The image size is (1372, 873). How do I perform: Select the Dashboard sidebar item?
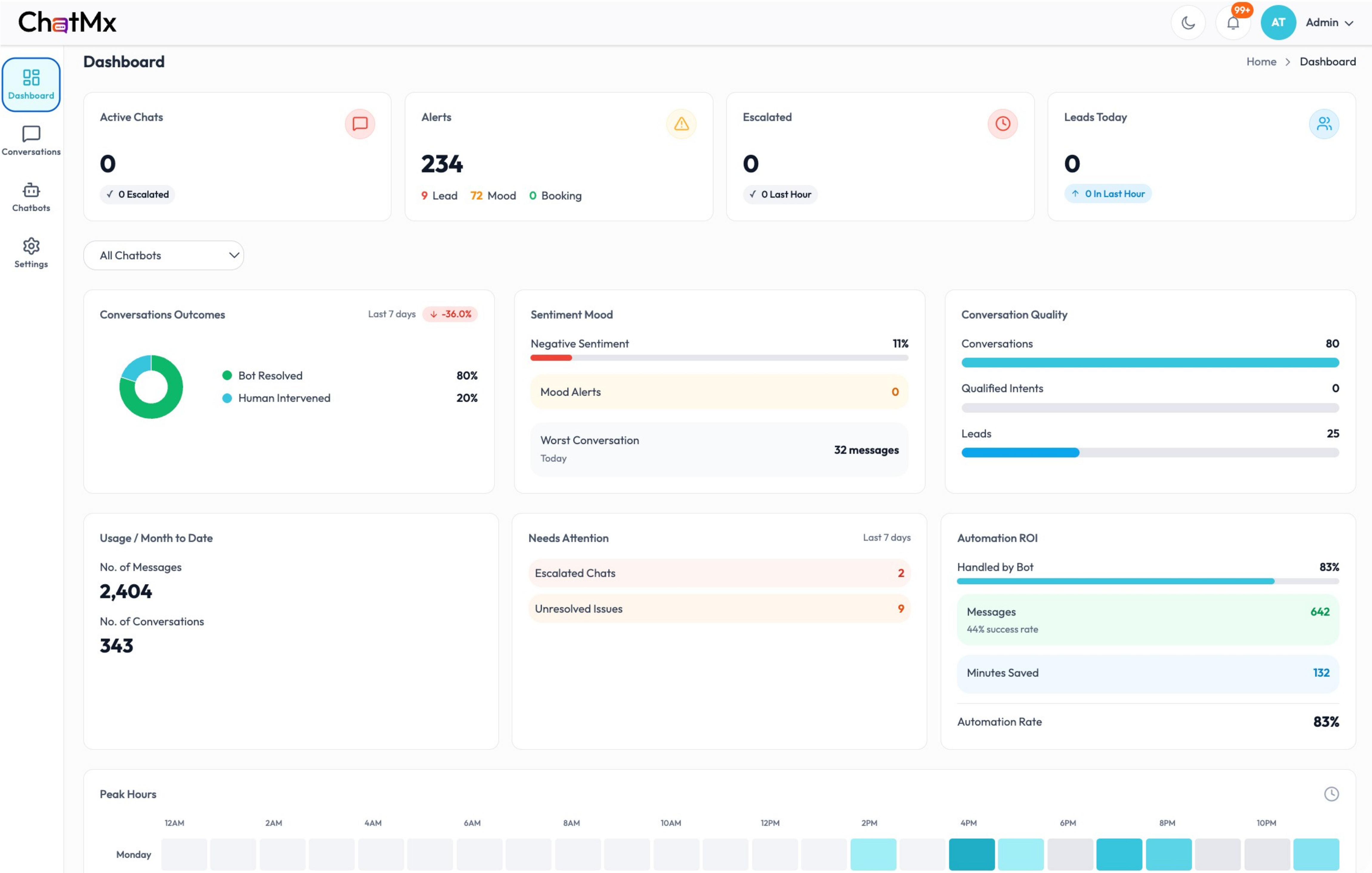click(31, 84)
